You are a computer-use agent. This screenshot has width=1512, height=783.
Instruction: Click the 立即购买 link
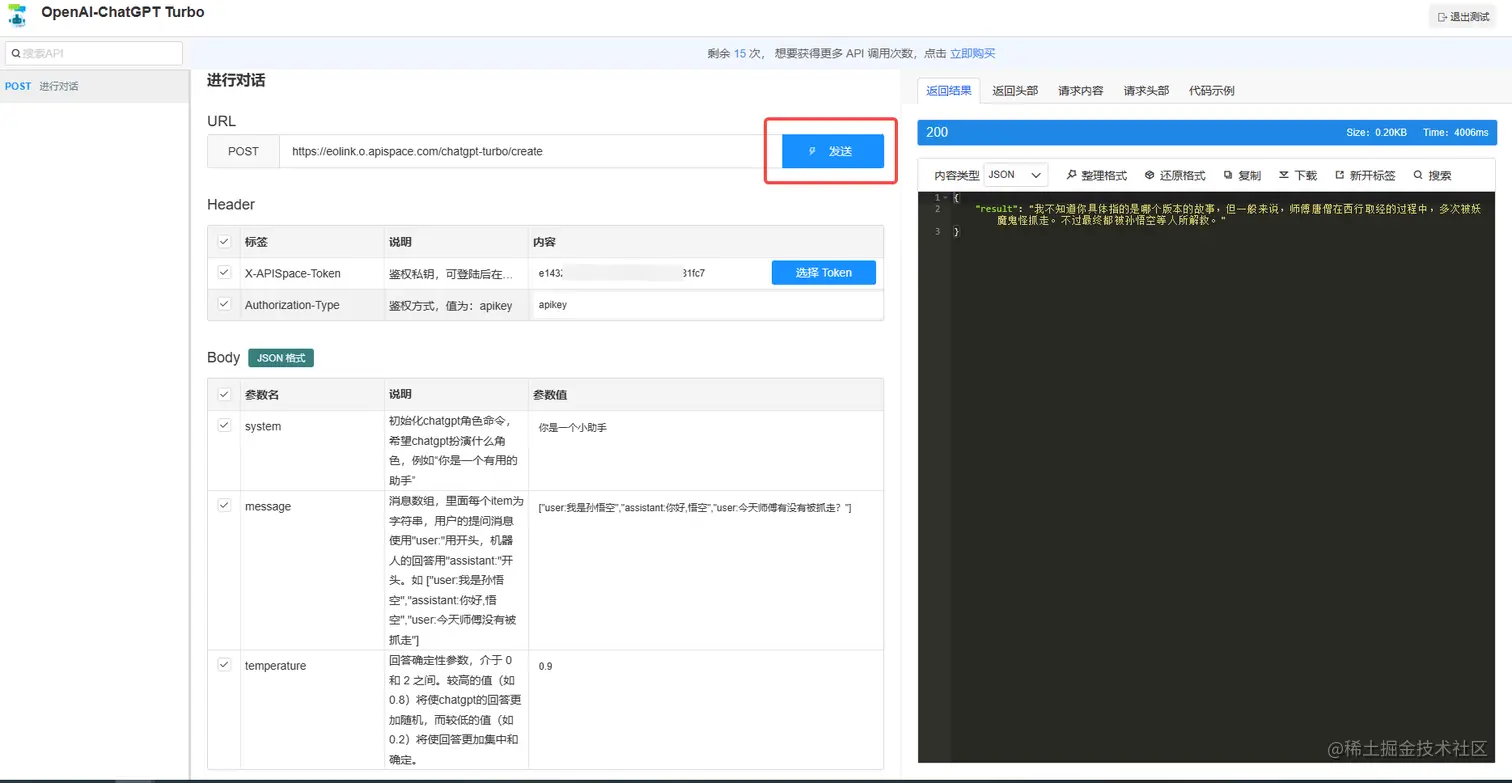click(x=972, y=54)
